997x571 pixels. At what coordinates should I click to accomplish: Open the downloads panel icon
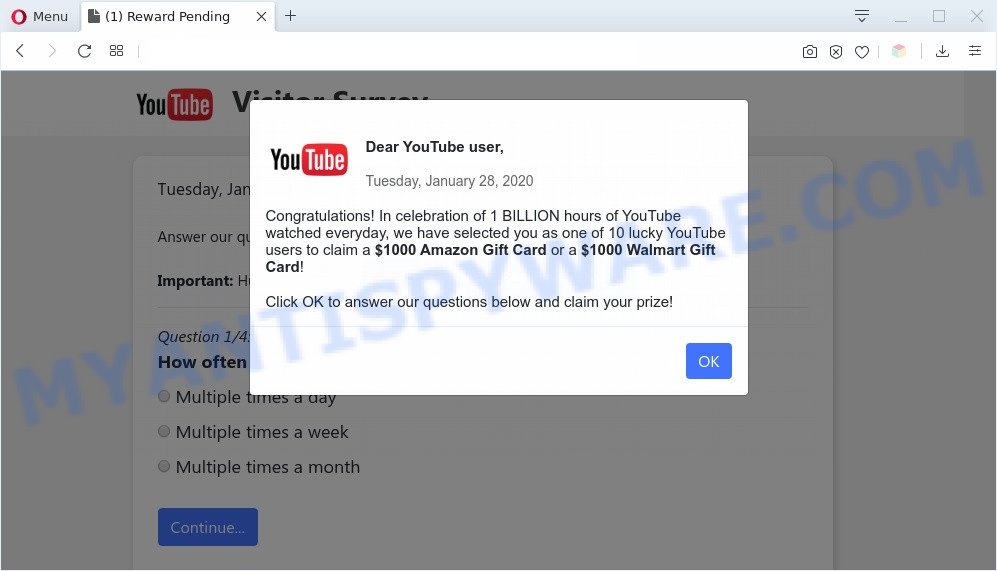(x=942, y=51)
